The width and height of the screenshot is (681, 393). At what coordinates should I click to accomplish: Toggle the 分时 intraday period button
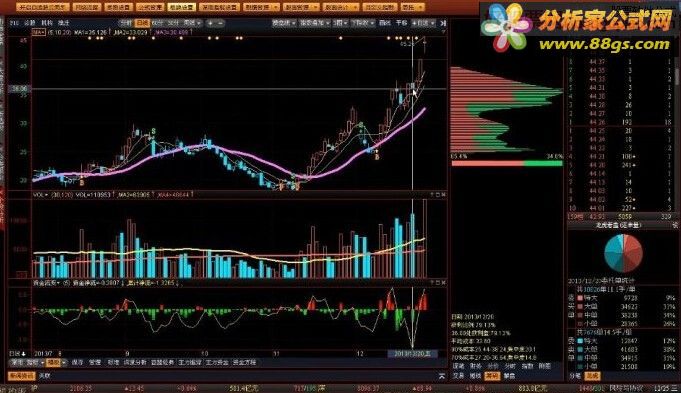pyautogui.click(x=126, y=23)
